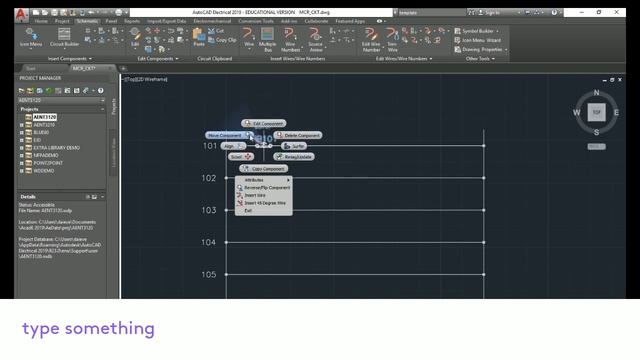Click the Cut circuit clipboard button

tap(216, 31)
